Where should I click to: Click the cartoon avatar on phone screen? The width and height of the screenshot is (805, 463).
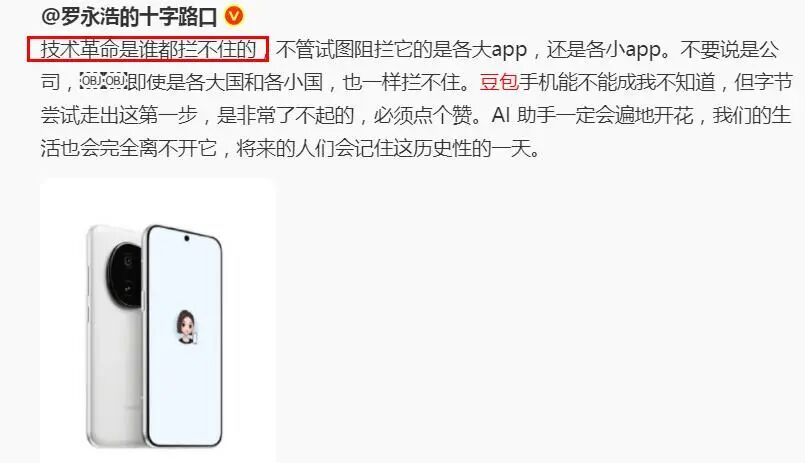click(186, 327)
